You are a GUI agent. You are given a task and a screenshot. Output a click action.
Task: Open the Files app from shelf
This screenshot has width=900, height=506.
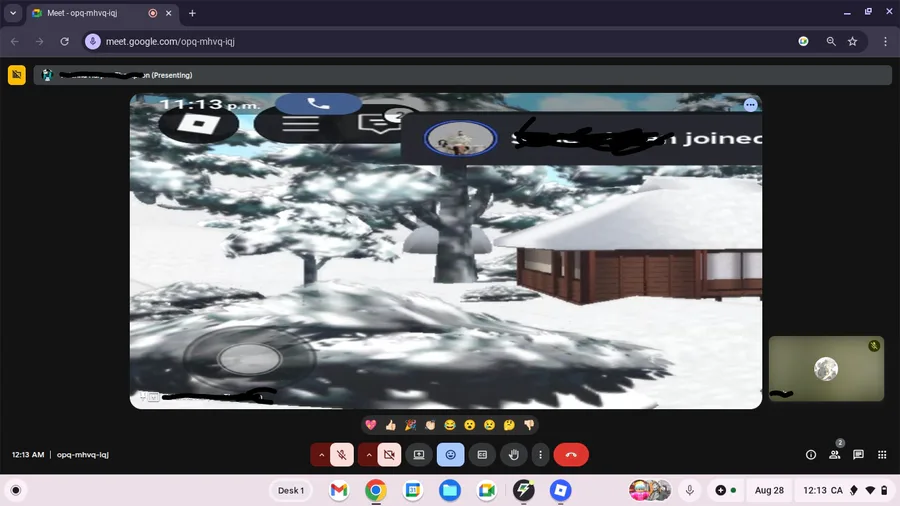(x=450, y=491)
